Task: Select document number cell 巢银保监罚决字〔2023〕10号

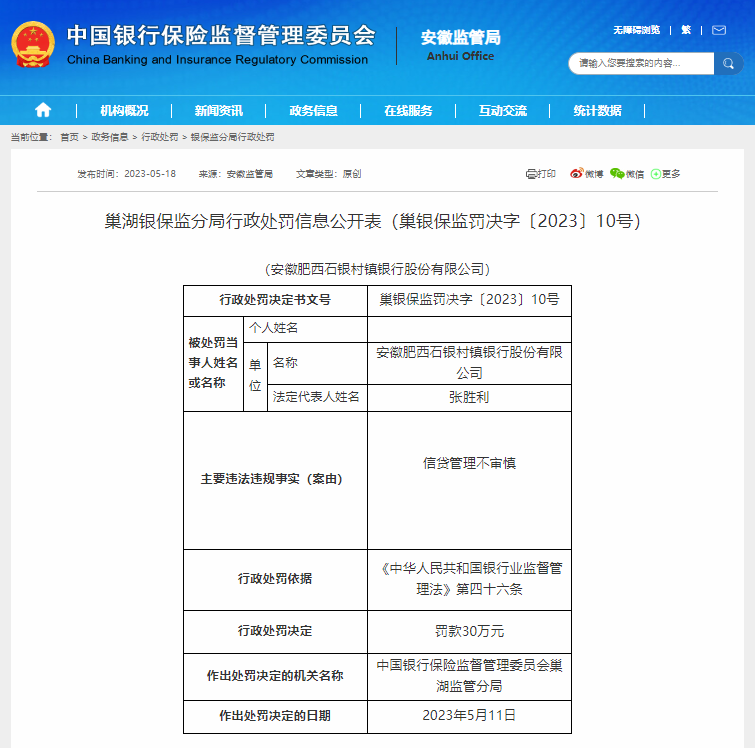Action: (469, 301)
